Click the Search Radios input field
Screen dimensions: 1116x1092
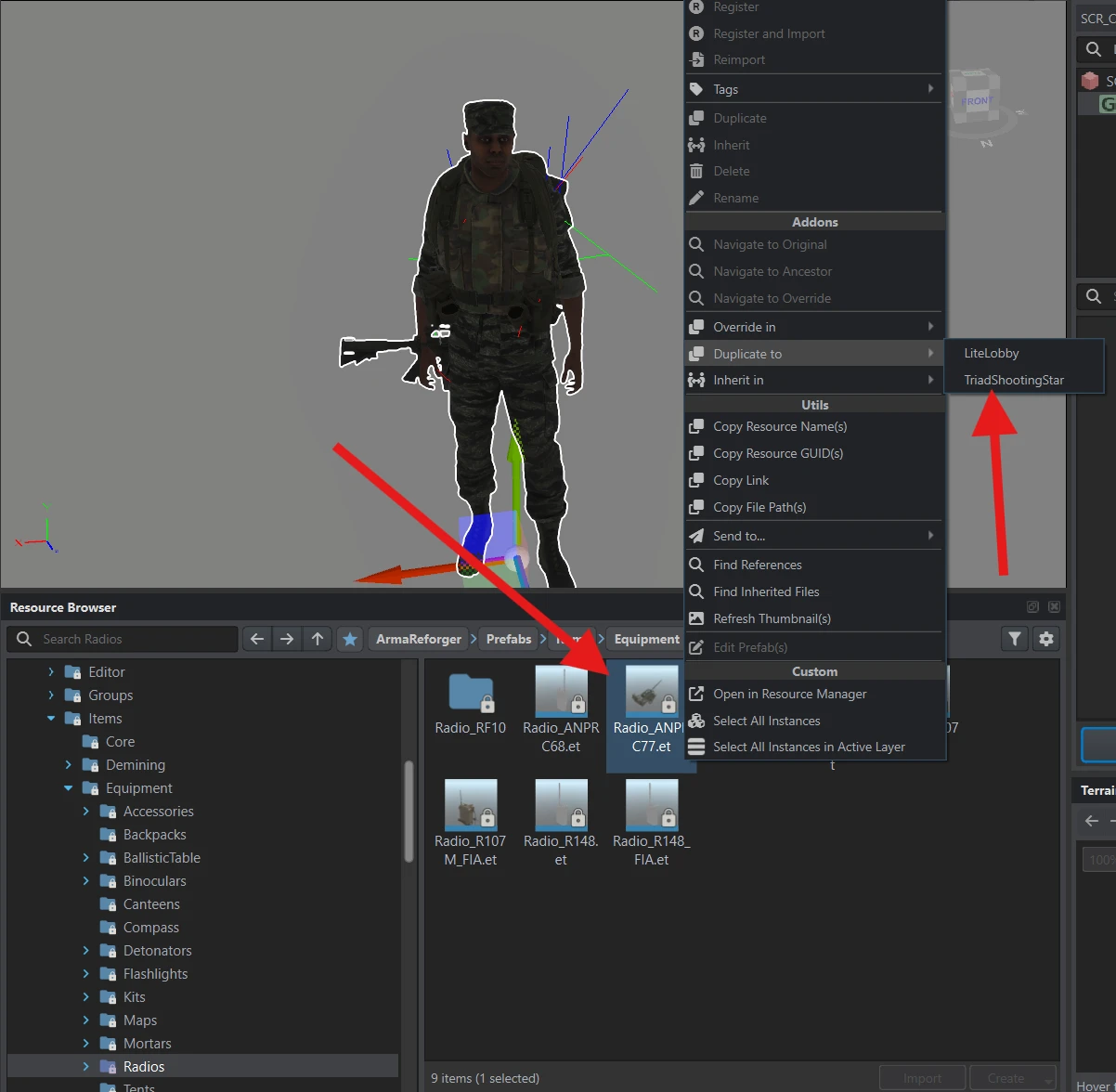[123, 639]
